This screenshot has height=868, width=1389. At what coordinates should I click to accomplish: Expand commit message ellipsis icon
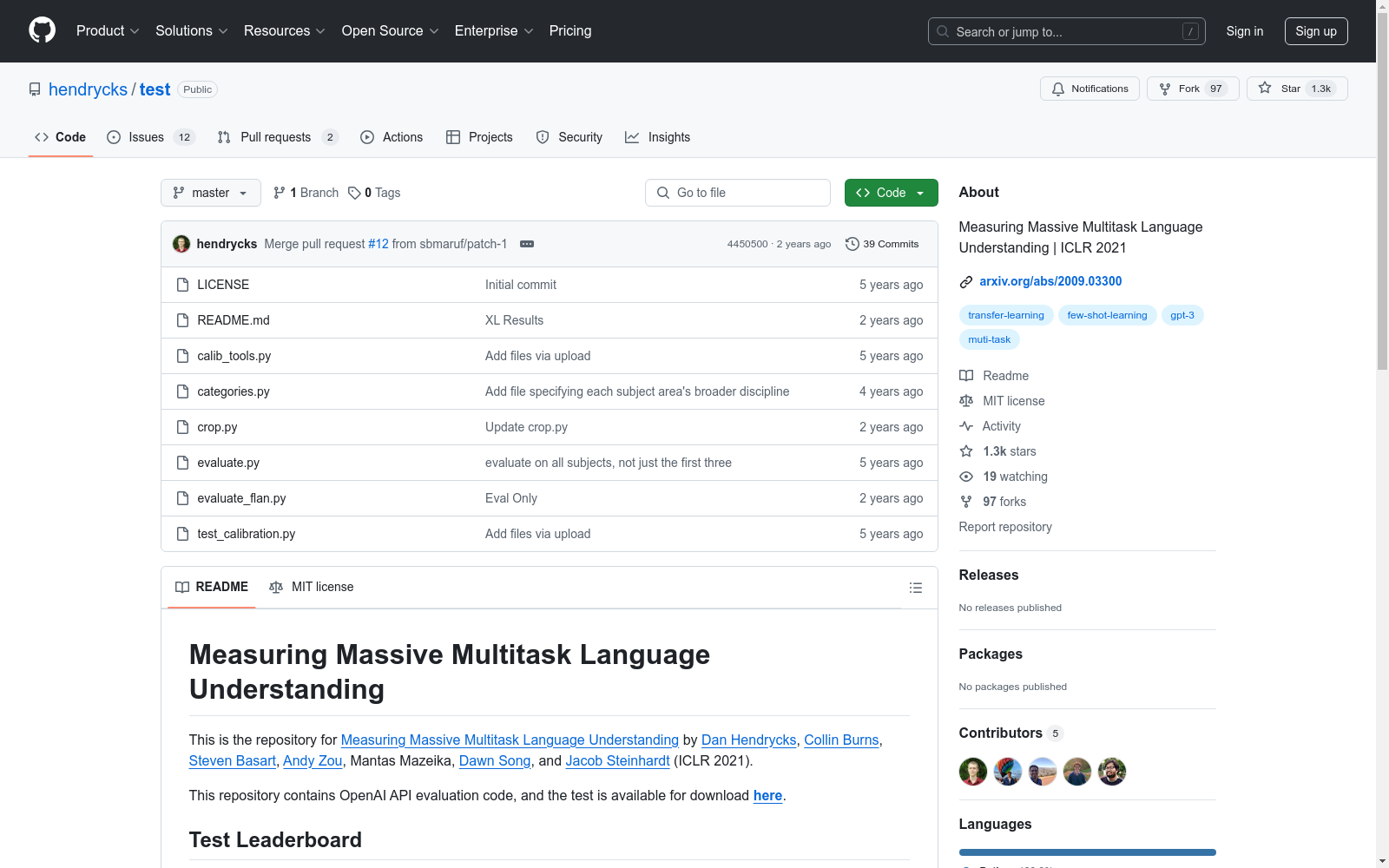pyautogui.click(x=527, y=244)
